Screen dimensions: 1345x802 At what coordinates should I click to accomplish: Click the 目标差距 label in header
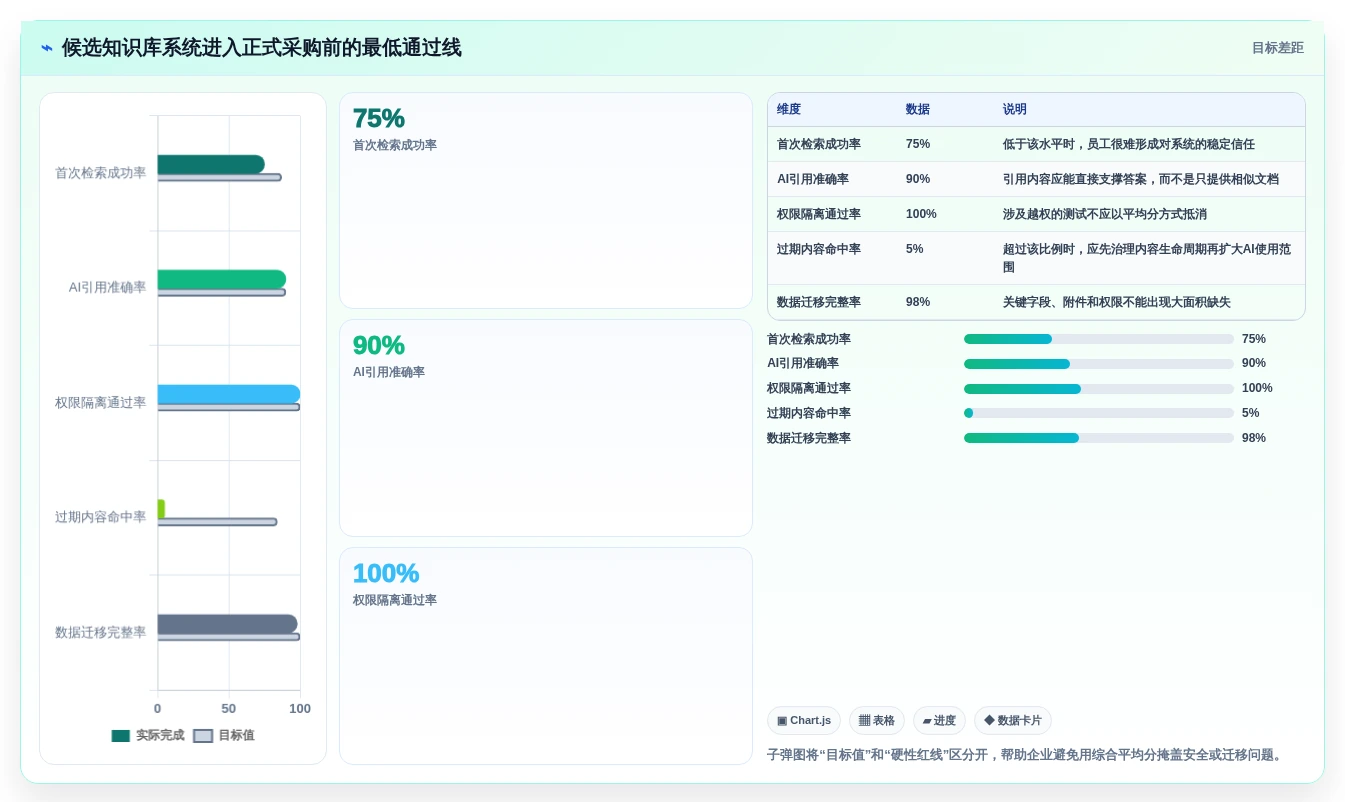(x=1277, y=48)
